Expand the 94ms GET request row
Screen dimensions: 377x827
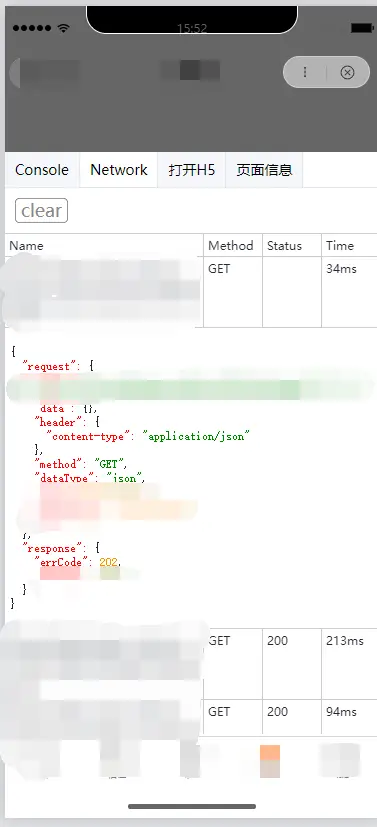pyautogui.click(x=191, y=717)
